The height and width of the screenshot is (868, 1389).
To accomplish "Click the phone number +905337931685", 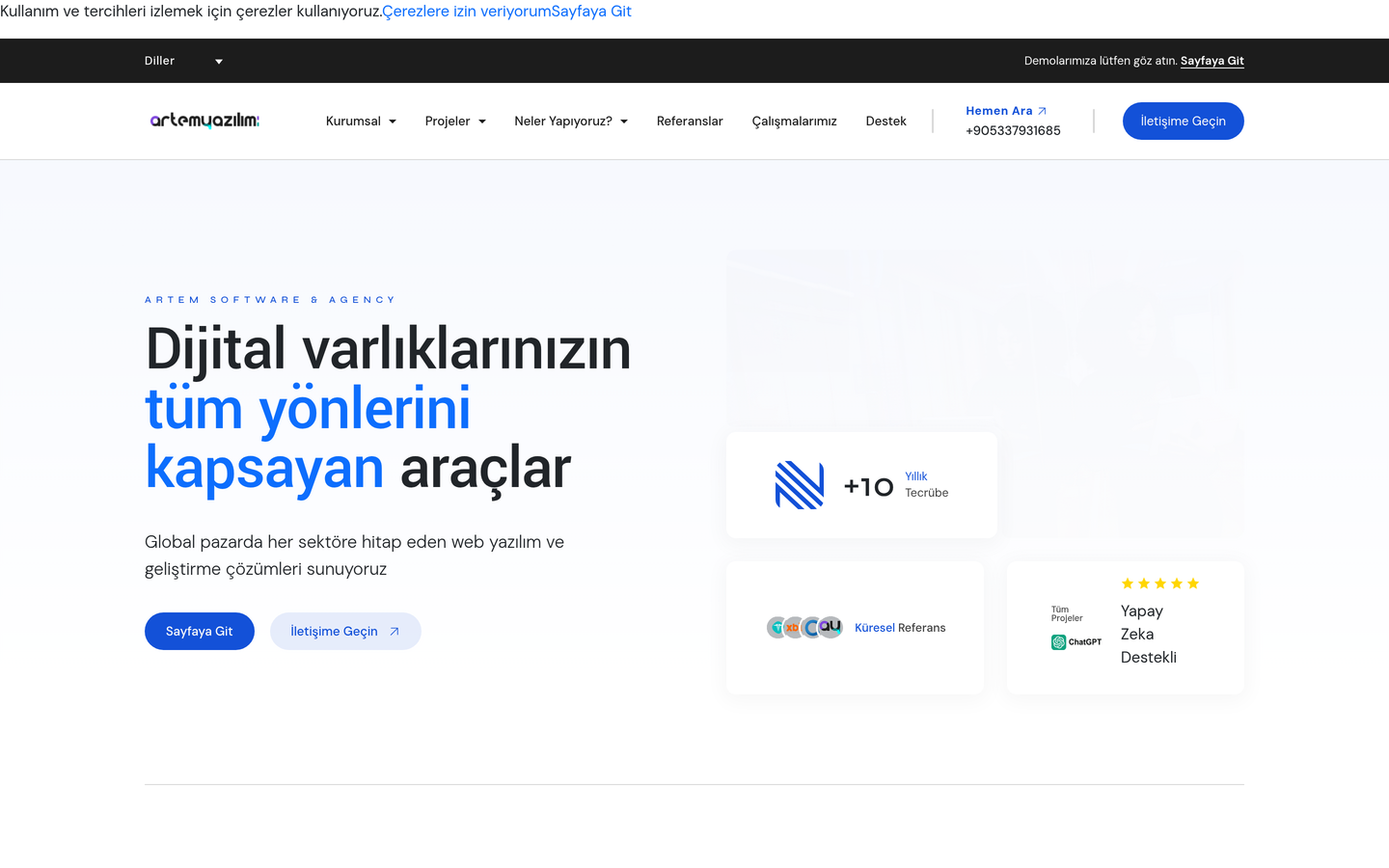I will [1013, 130].
